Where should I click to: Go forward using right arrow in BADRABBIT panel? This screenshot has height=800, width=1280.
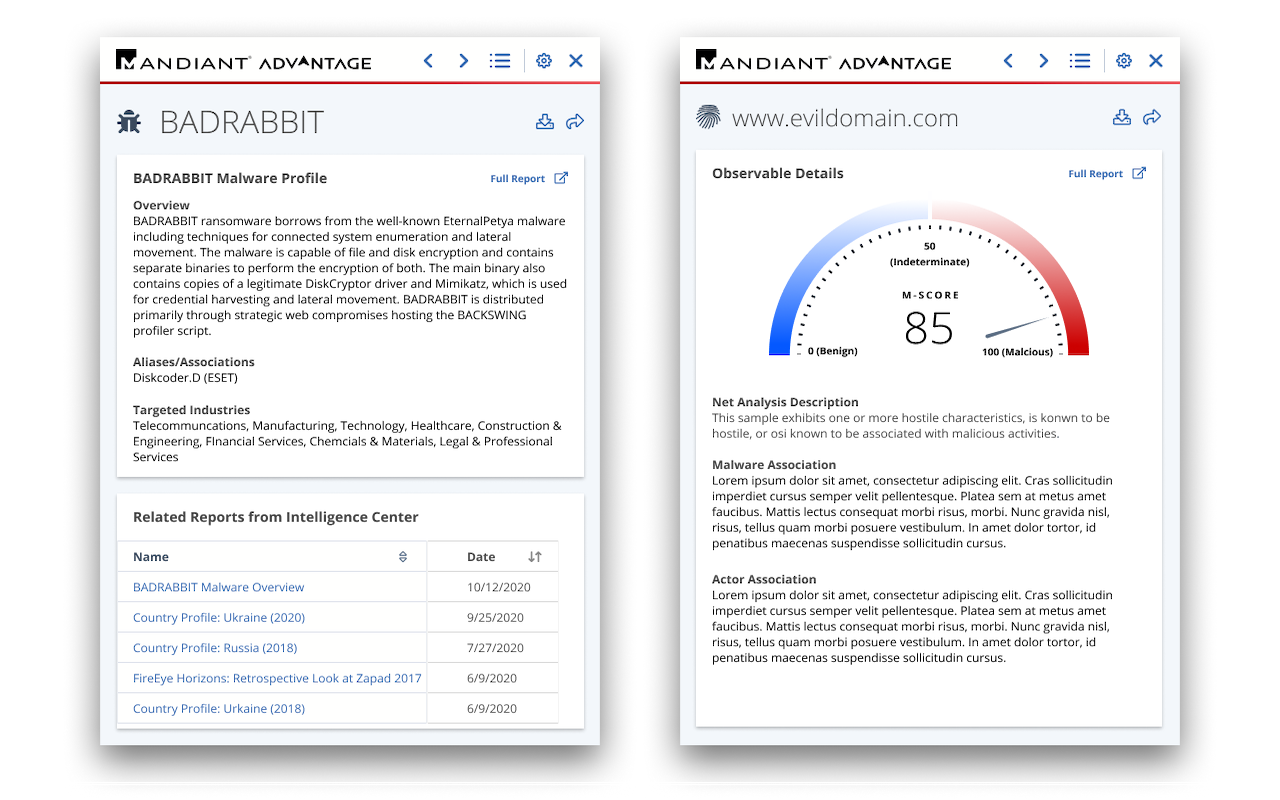[463, 61]
